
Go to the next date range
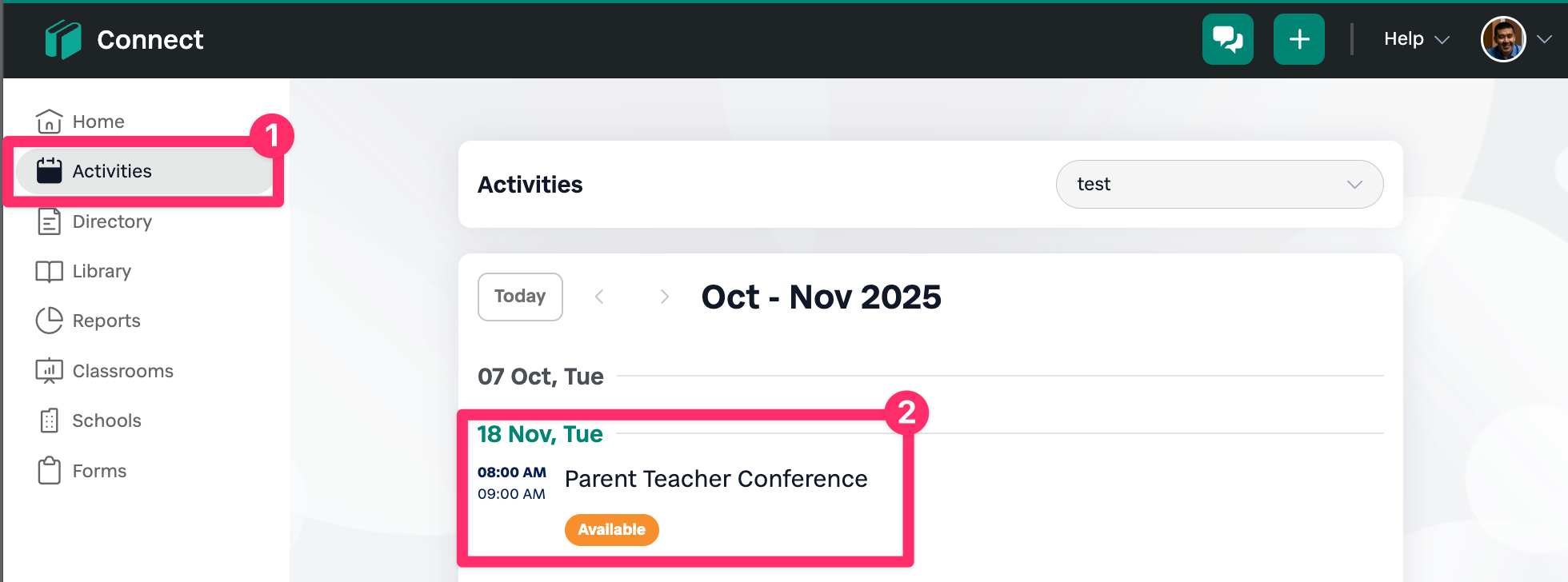pos(664,297)
